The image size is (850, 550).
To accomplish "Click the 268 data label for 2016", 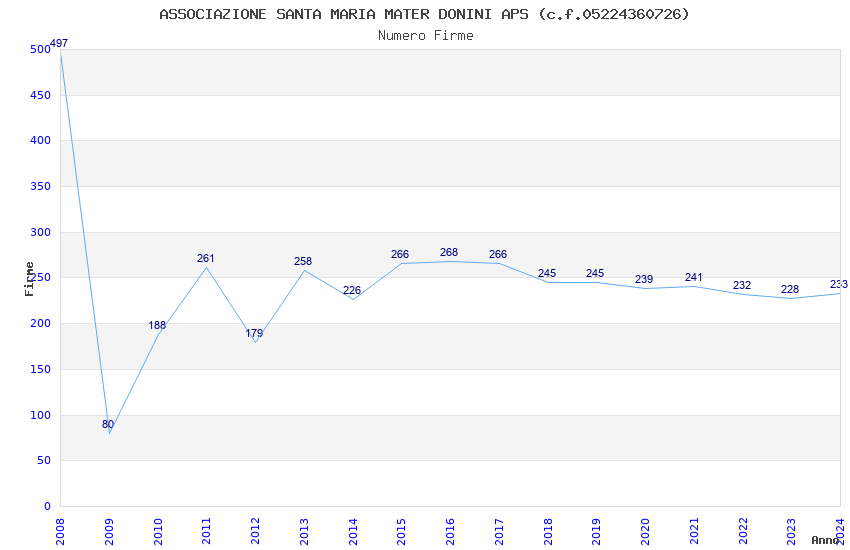I will [x=449, y=253].
